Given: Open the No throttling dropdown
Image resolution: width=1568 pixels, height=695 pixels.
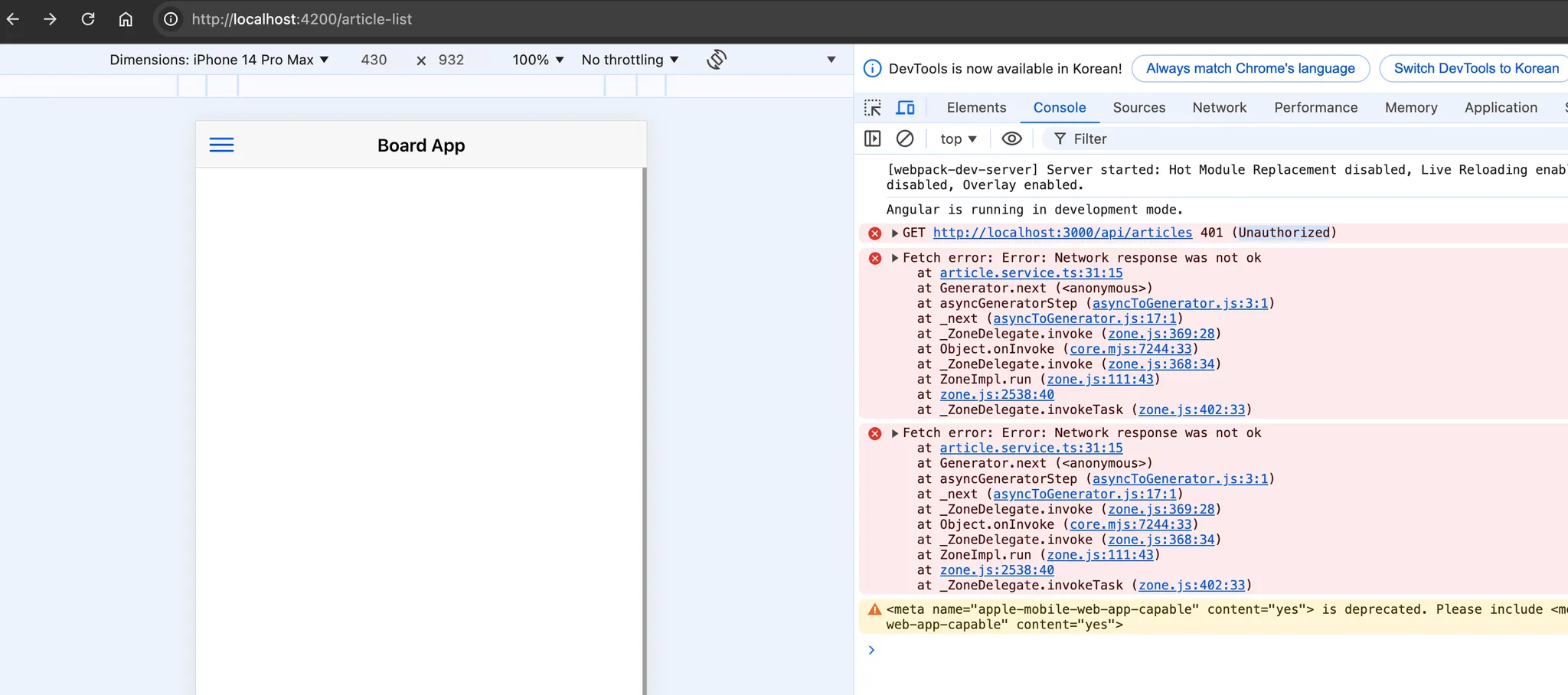Looking at the screenshot, I should 630,60.
